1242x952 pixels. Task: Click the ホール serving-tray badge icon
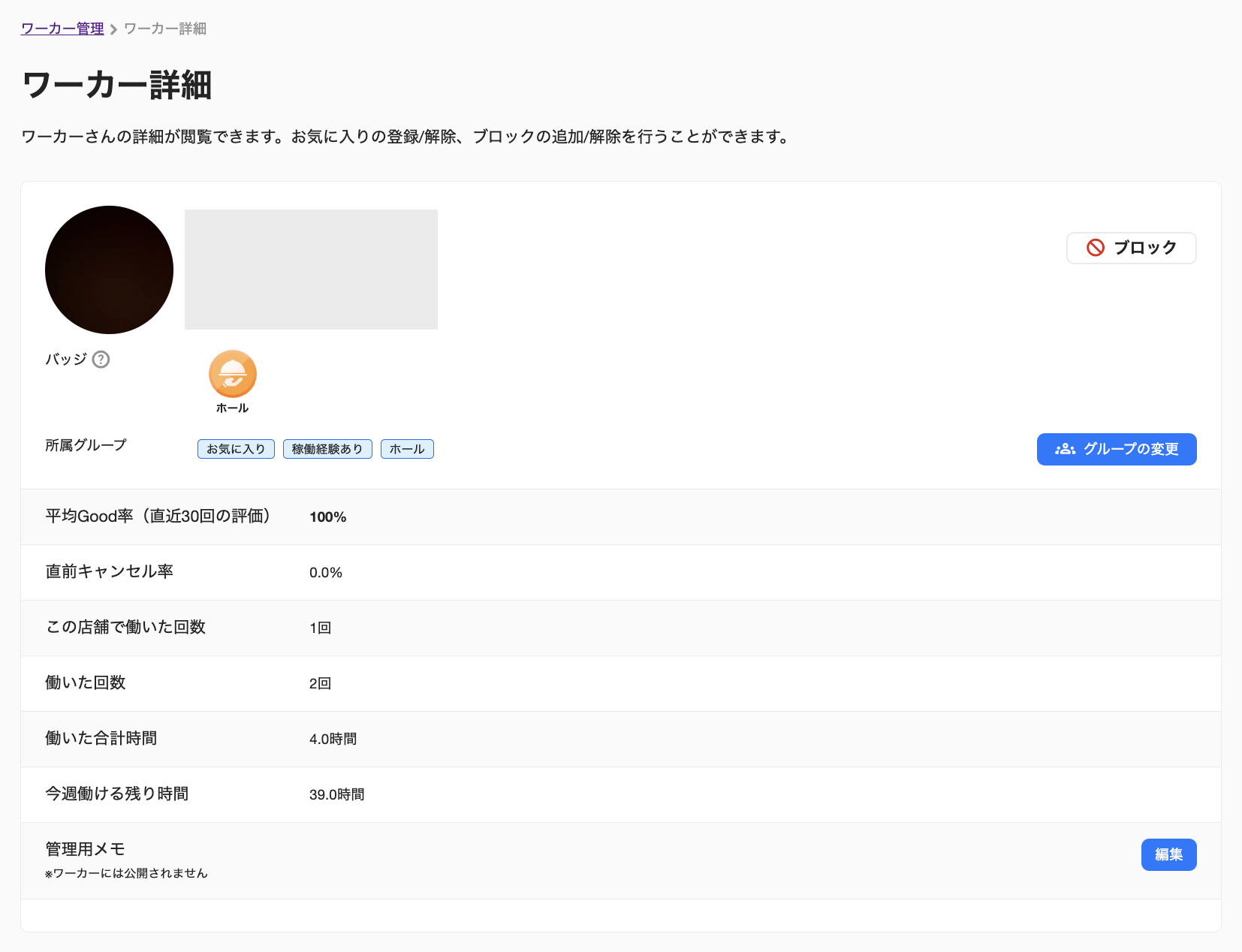(x=232, y=374)
